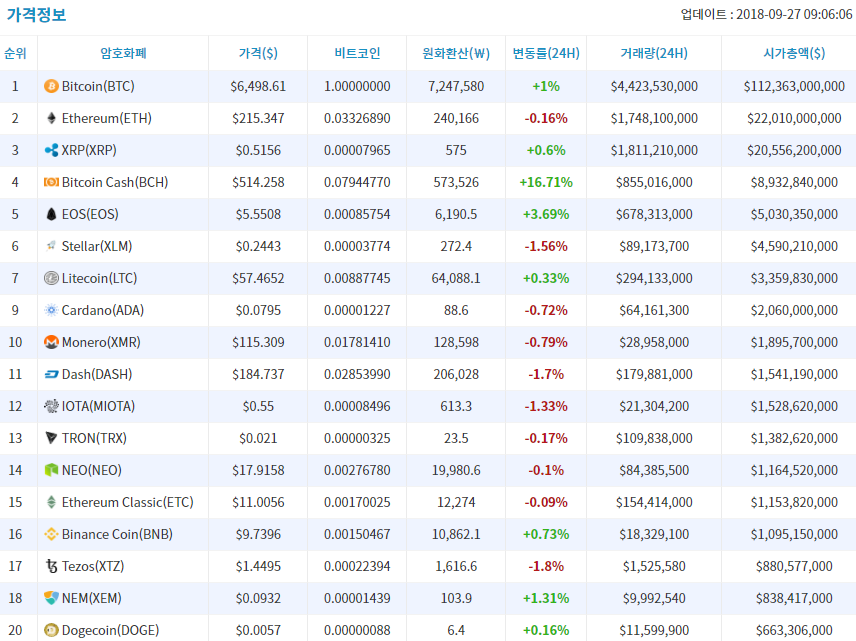856x641 pixels.
Task: Click the 변동률(24H) column header
Action: [546, 53]
